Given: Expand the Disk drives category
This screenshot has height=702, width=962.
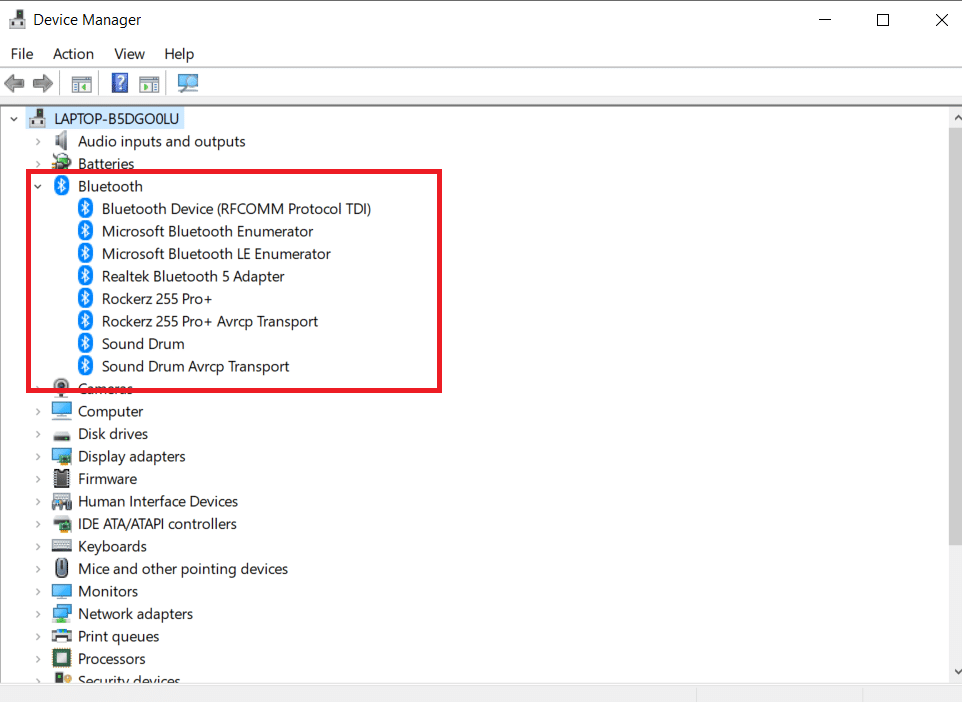Looking at the screenshot, I should [x=38, y=434].
